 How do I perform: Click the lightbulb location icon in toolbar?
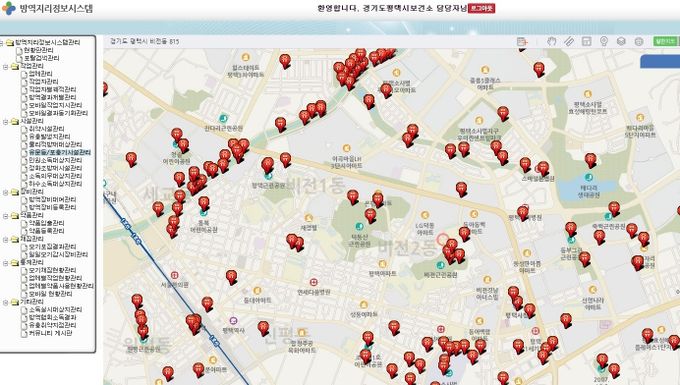point(604,41)
